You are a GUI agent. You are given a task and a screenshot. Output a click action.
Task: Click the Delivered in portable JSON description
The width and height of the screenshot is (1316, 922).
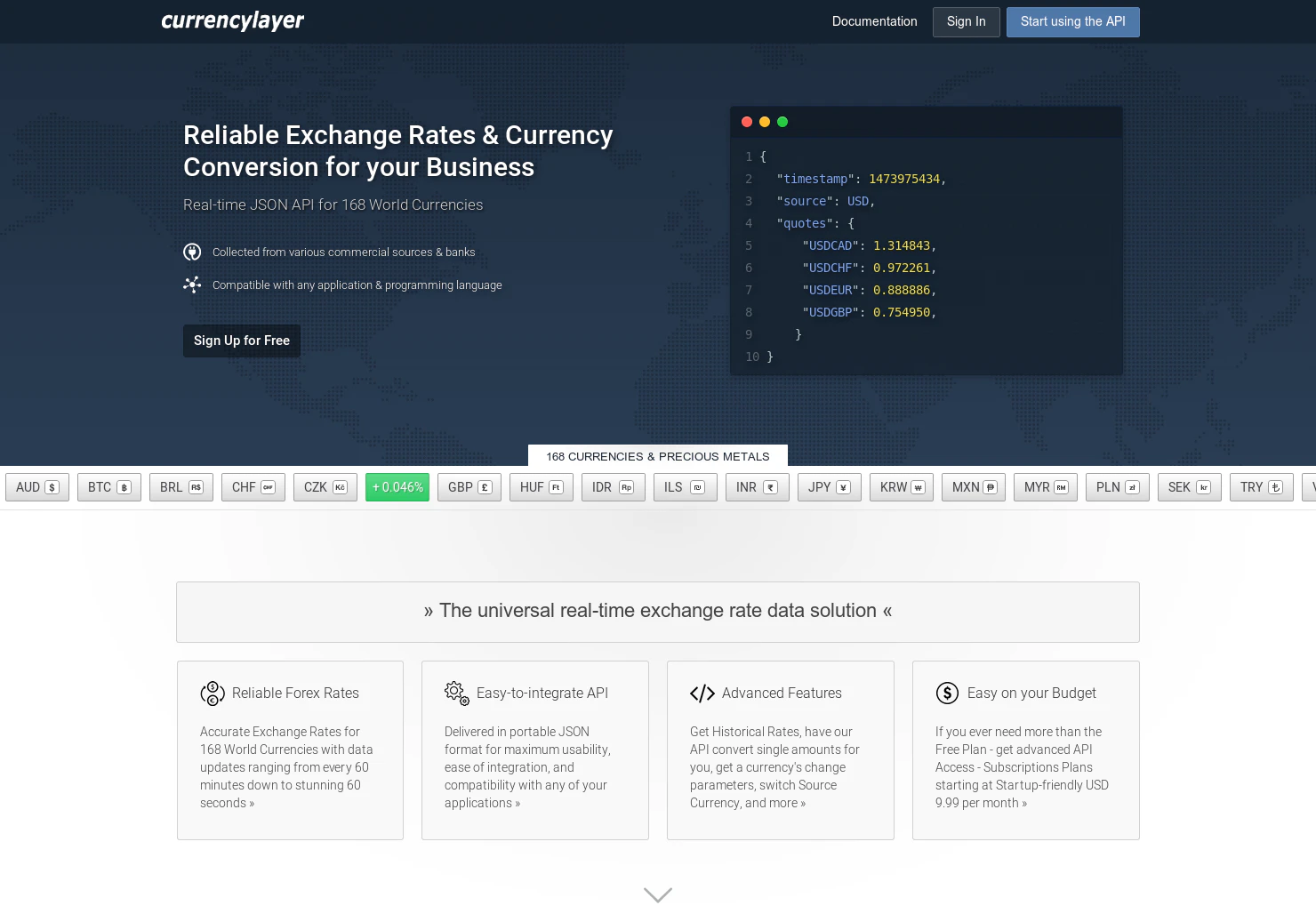coord(527,767)
